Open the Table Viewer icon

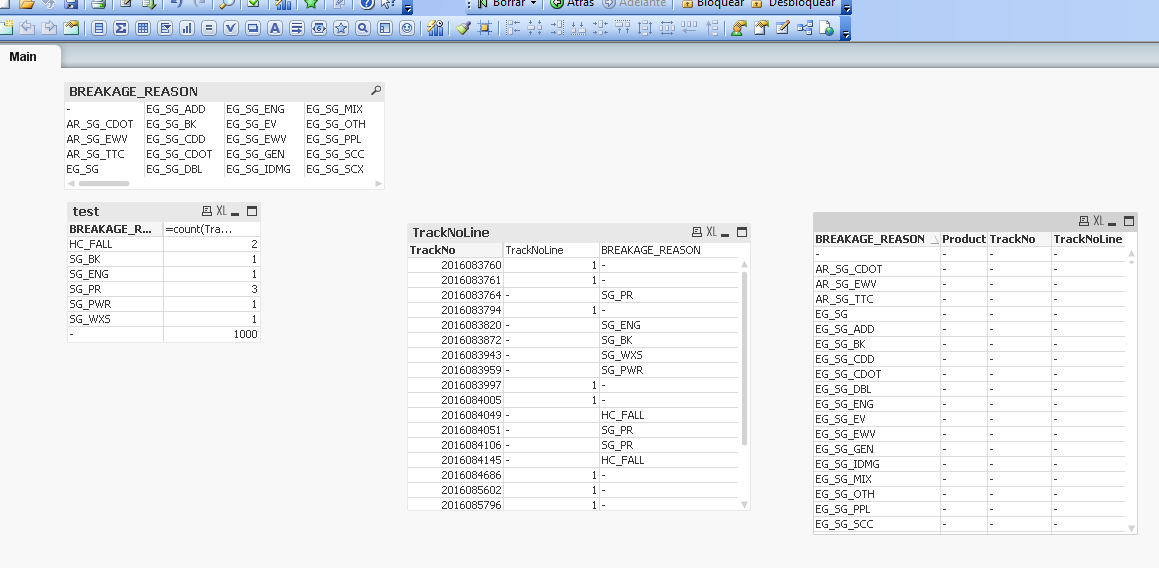click(x=805, y=28)
